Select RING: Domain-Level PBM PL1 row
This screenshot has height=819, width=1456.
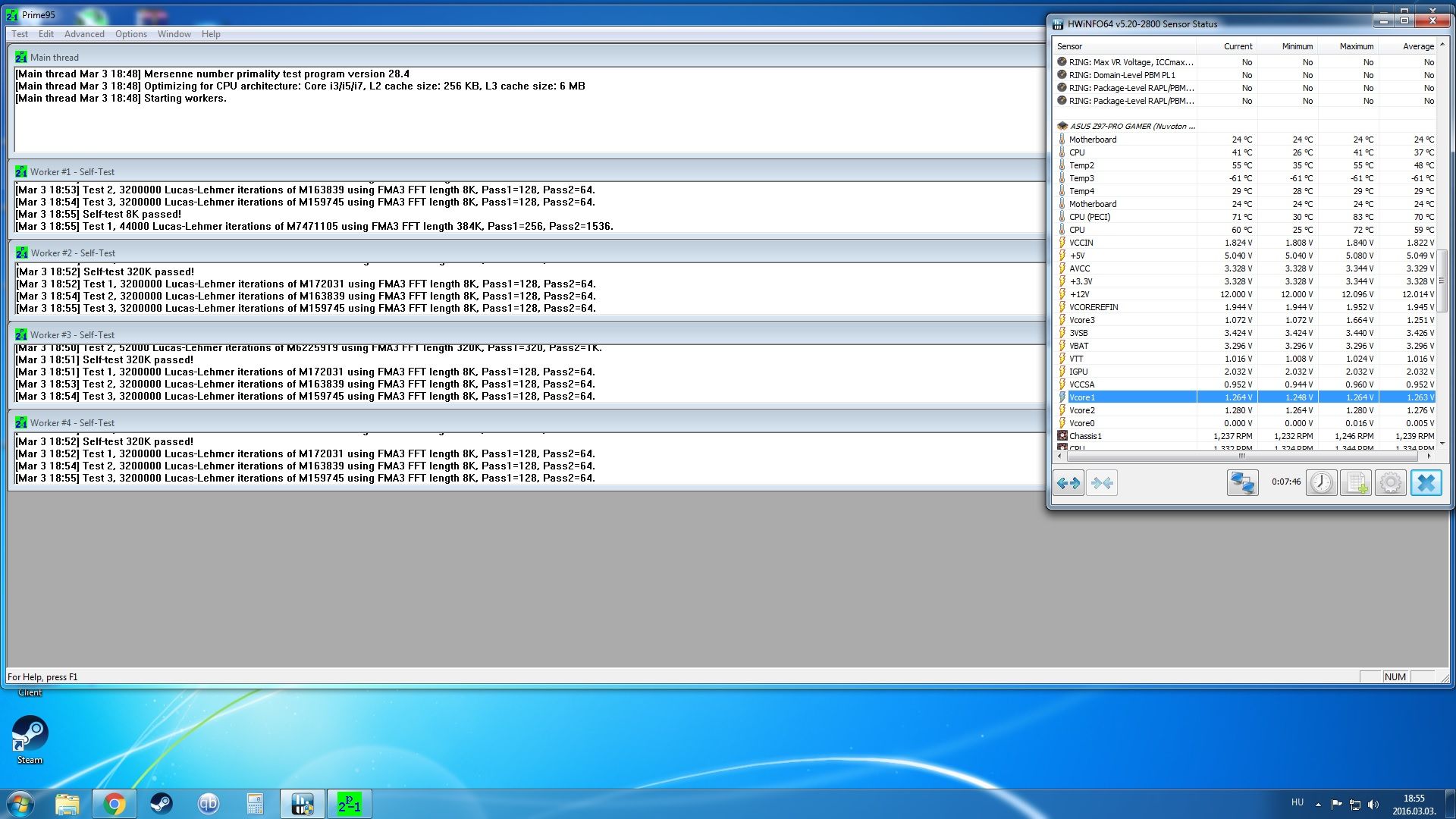click(x=1245, y=75)
